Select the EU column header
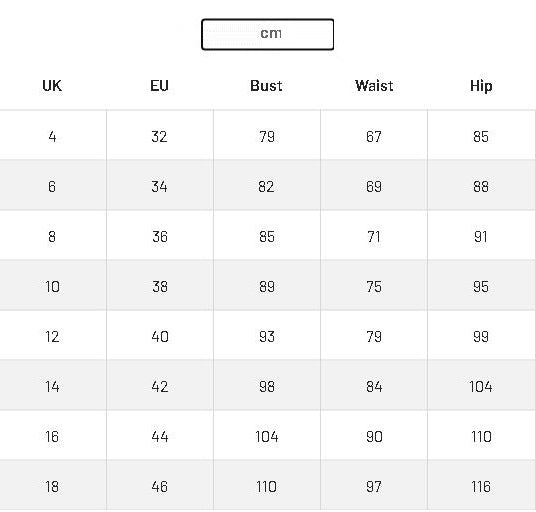536x512 pixels. (x=159, y=85)
